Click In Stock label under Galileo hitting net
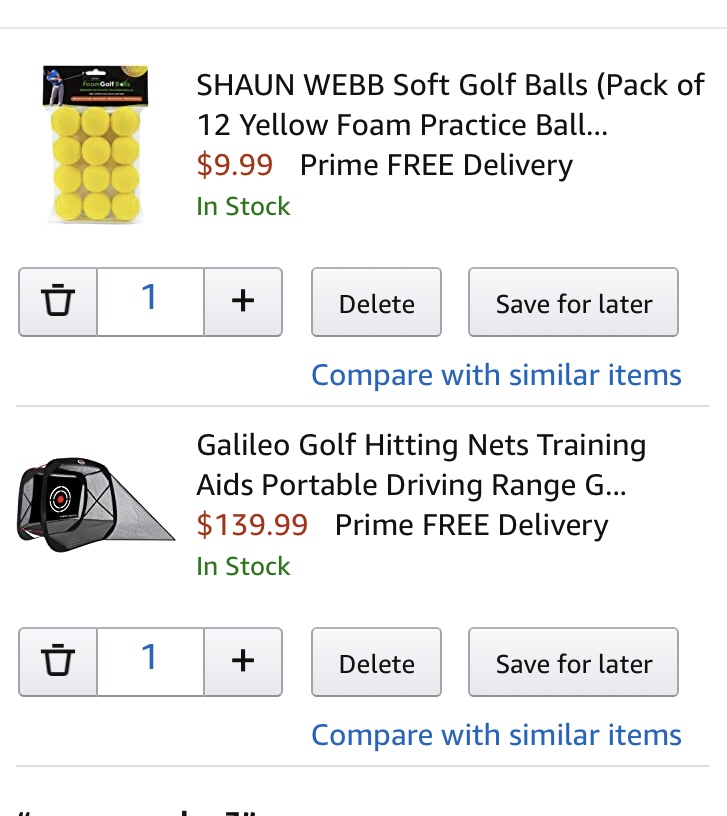 (243, 566)
